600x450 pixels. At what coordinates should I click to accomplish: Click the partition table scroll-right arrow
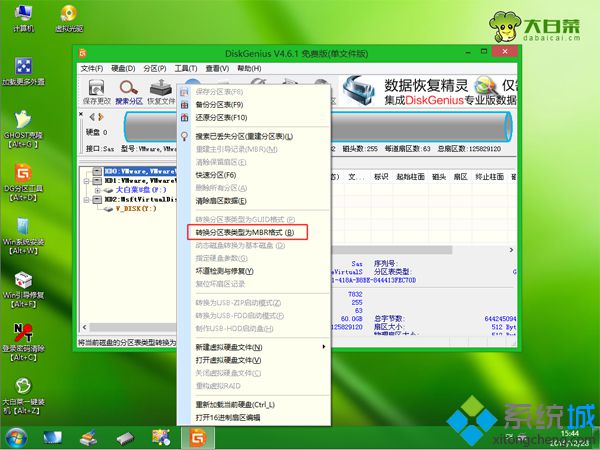(511, 250)
